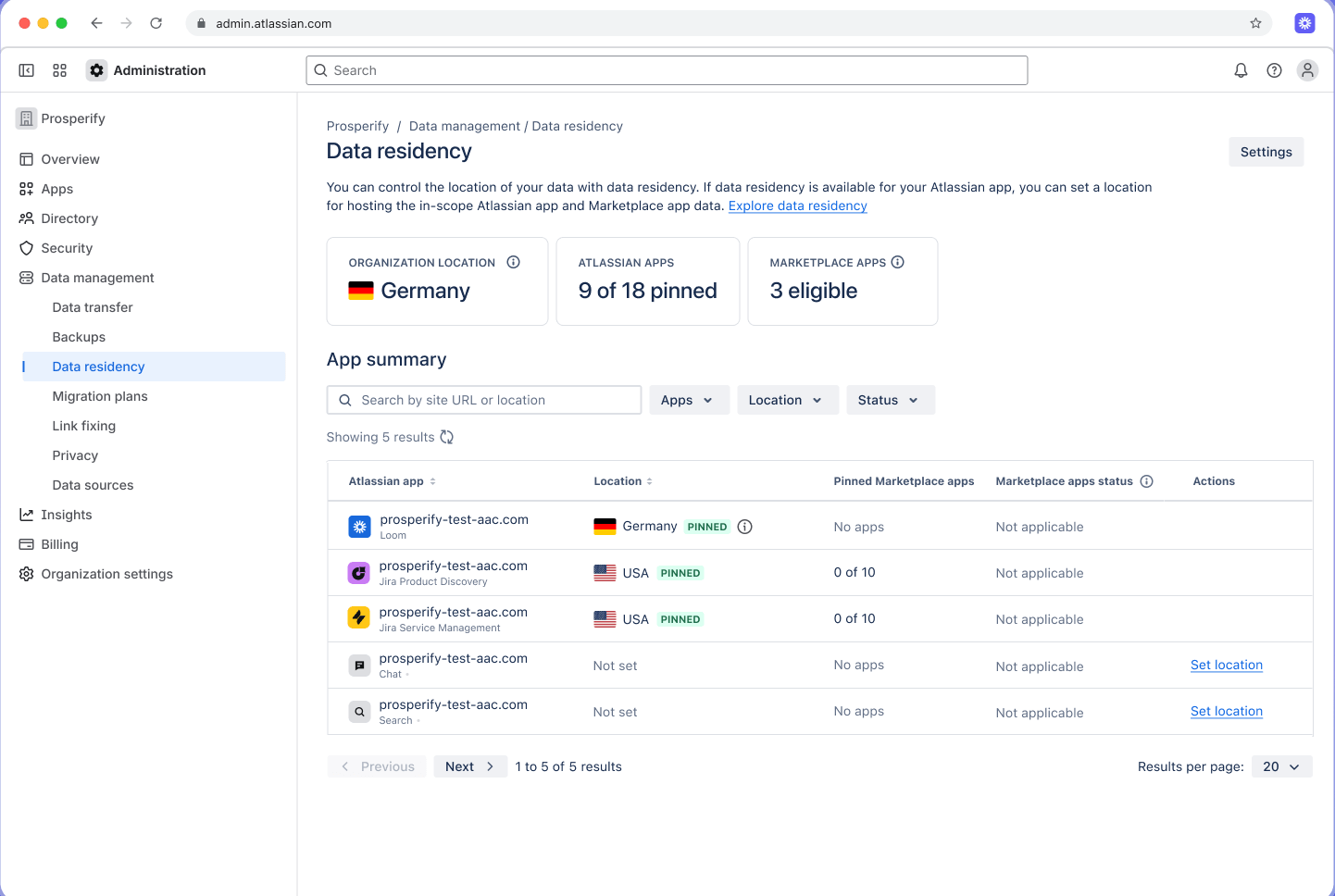
Task: Click the Chat app icon
Action: [x=359, y=666]
